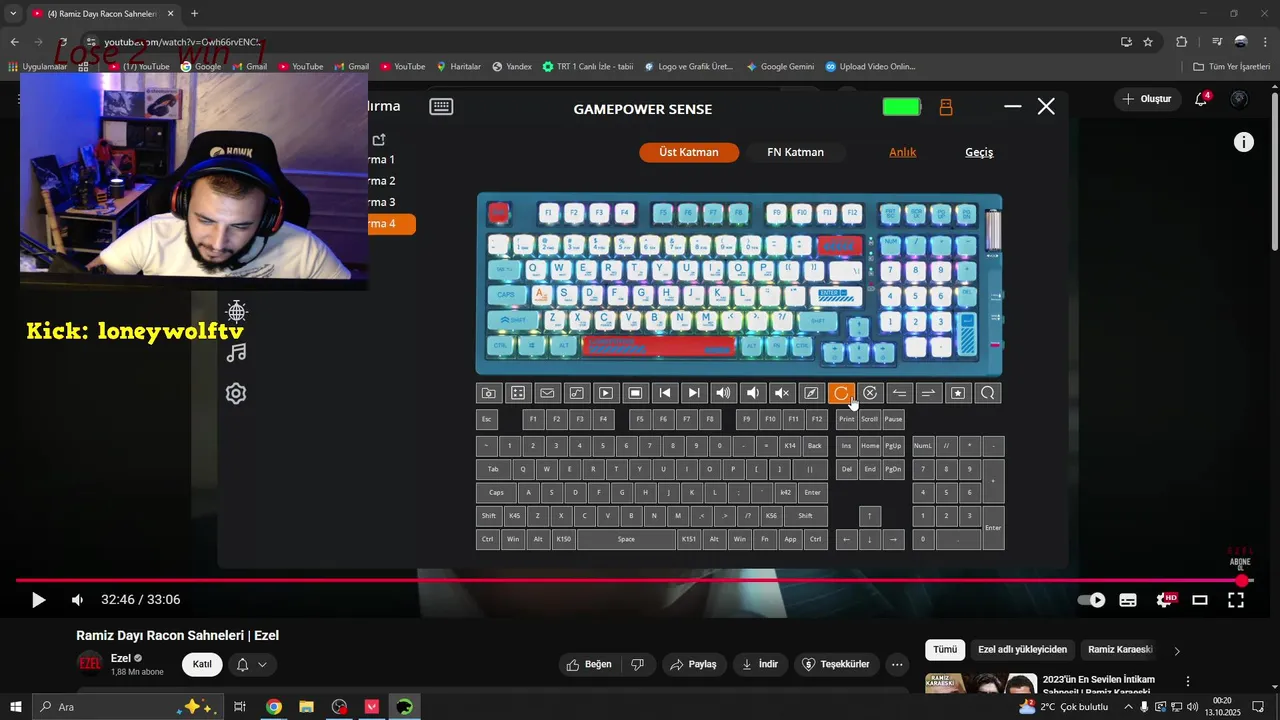This screenshot has height=720, width=1280.
Task: Select the media player play icon in the app toolbar
Action: click(606, 393)
